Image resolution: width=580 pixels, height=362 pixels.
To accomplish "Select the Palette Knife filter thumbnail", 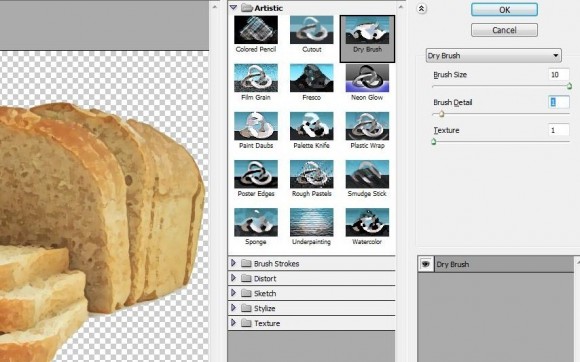I will (x=311, y=126).
